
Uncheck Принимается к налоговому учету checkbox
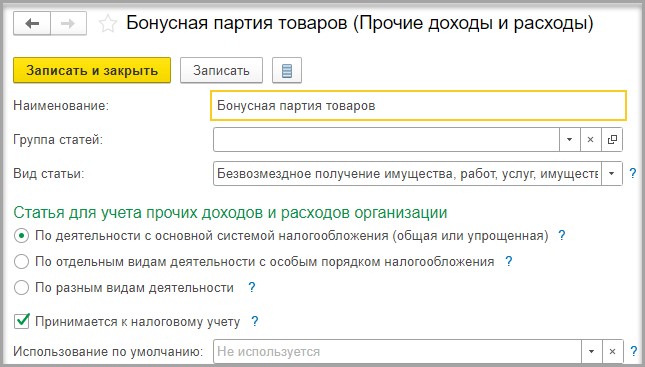click(x=21, y=321)
